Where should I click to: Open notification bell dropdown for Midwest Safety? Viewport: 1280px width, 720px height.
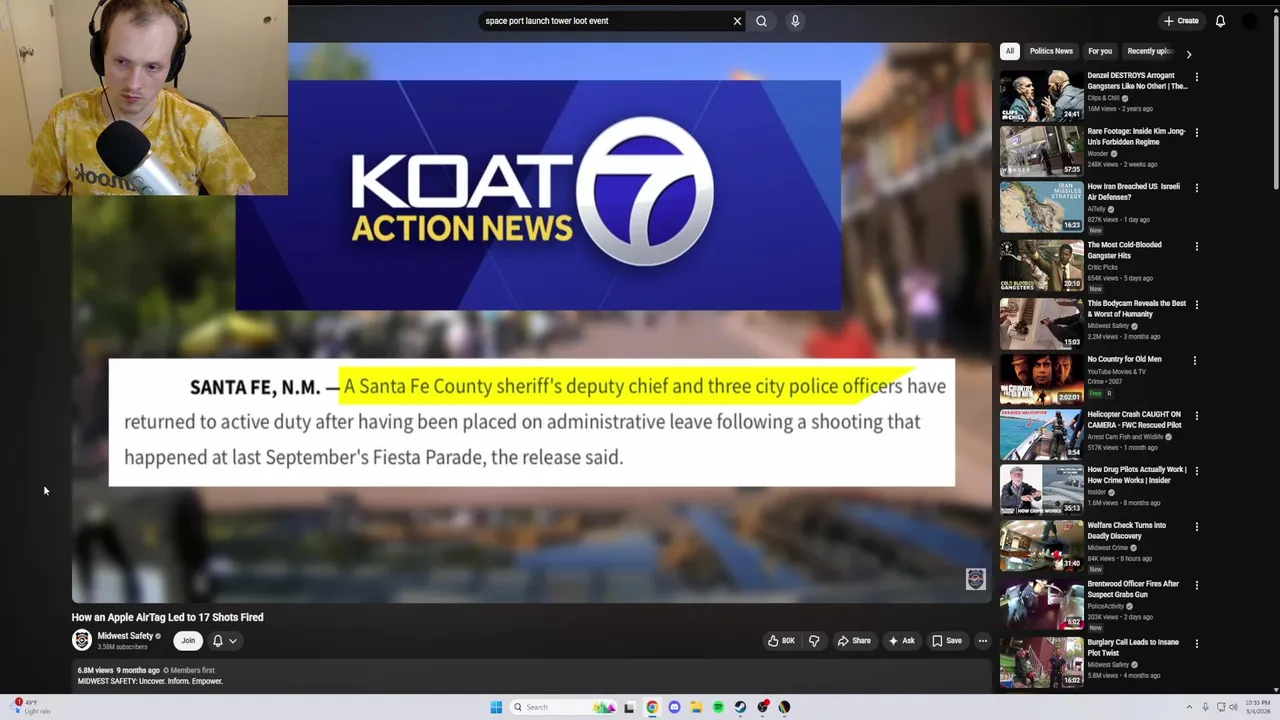224,641
